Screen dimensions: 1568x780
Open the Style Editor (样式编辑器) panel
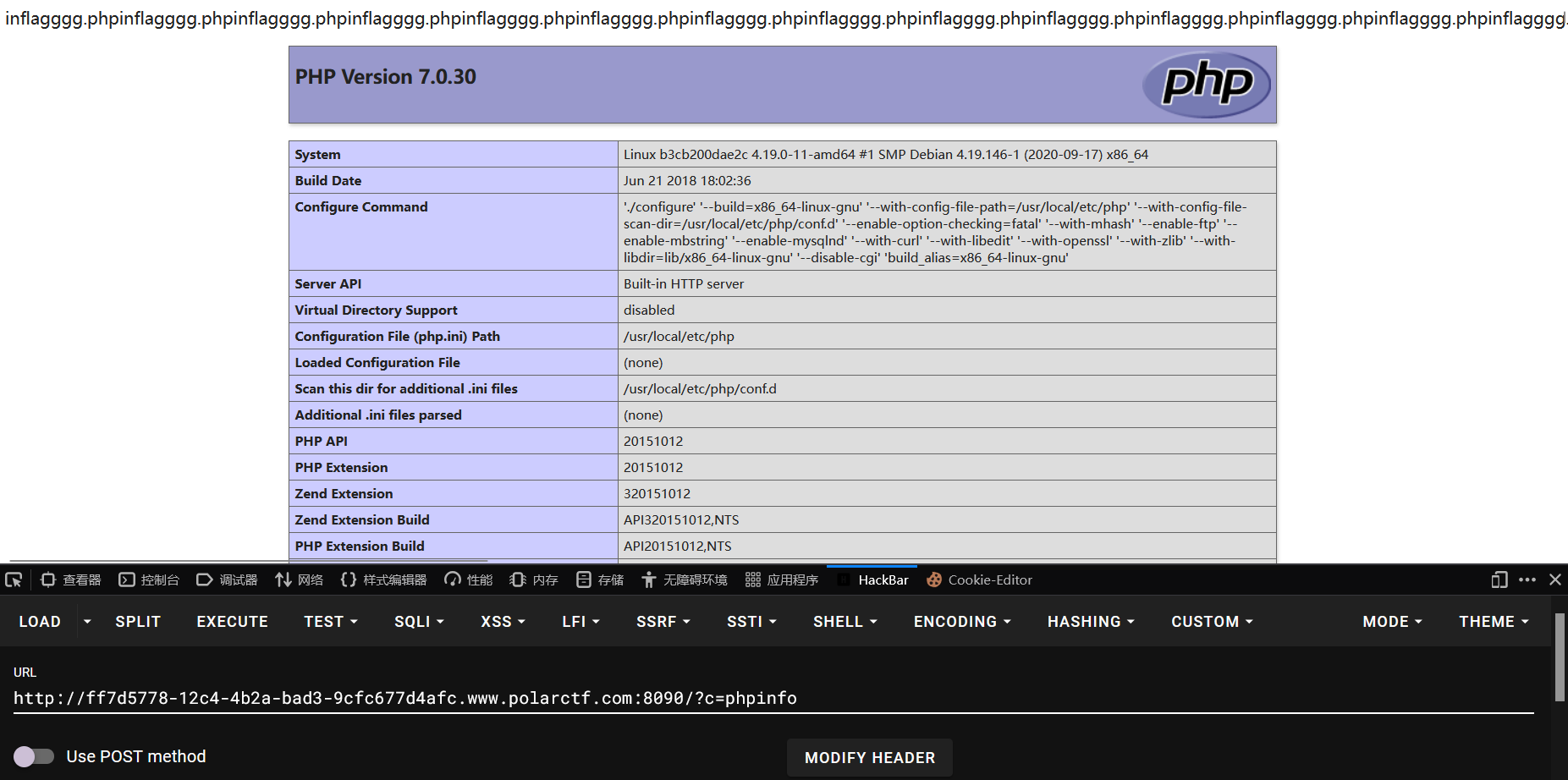[383, 580]
